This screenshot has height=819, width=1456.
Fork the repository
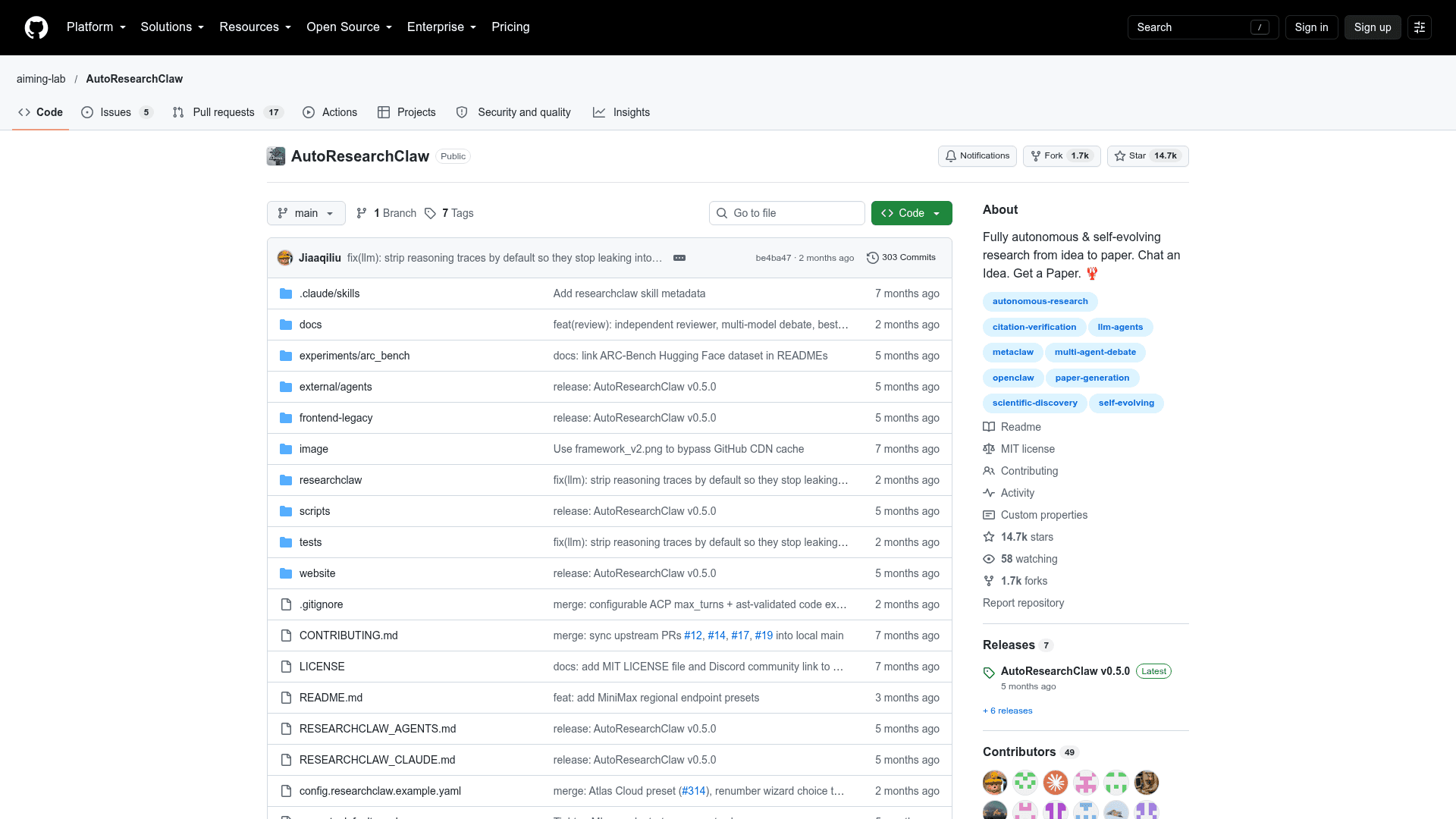click(1061, 156)
